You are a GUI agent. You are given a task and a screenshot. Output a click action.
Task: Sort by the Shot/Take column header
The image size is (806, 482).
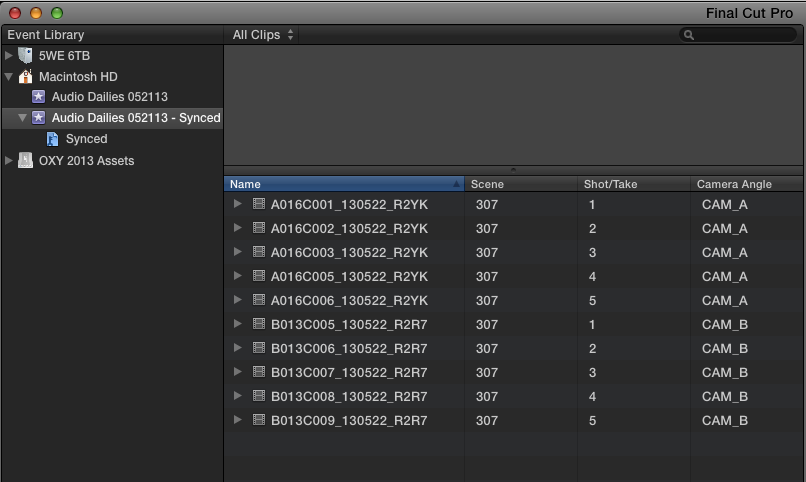pos(634,184)
